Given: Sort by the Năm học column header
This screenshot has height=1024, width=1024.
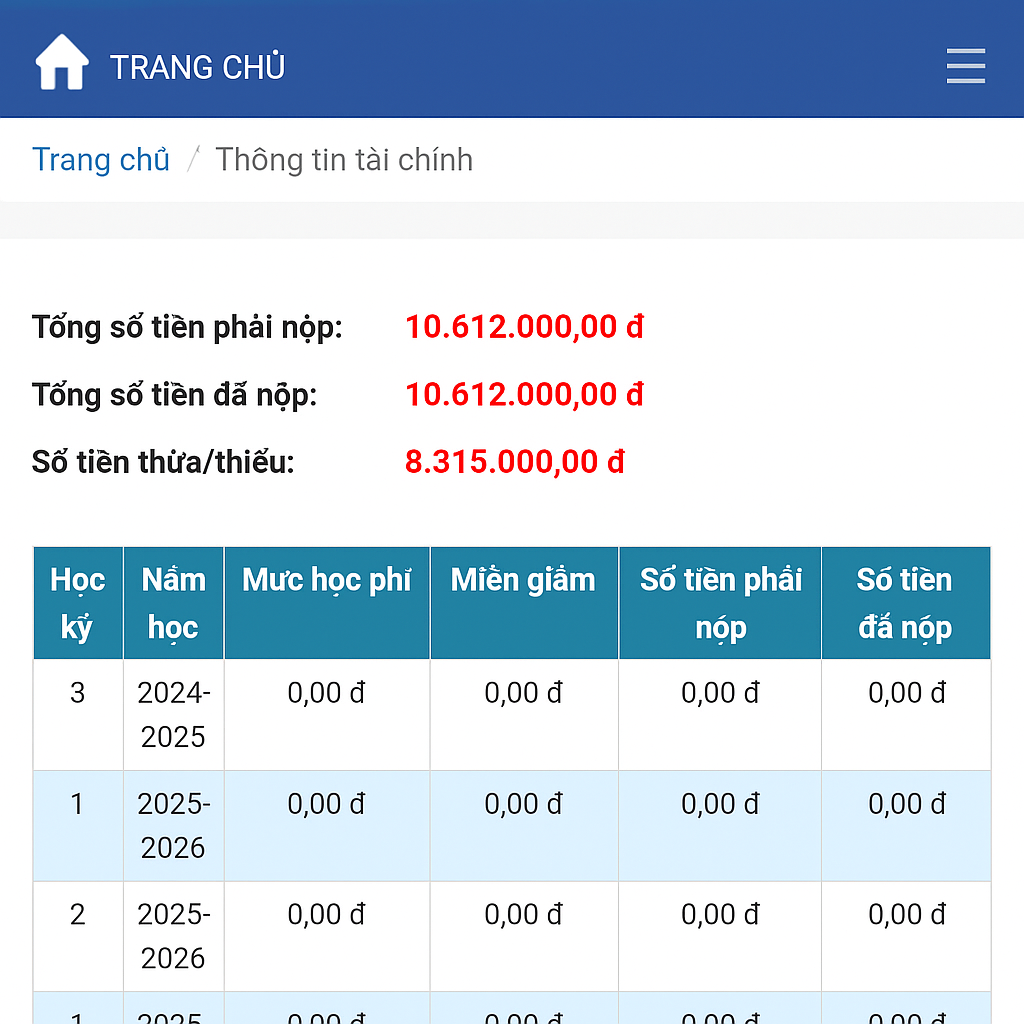Looking at the screenshot, I should tap(172, 602).
